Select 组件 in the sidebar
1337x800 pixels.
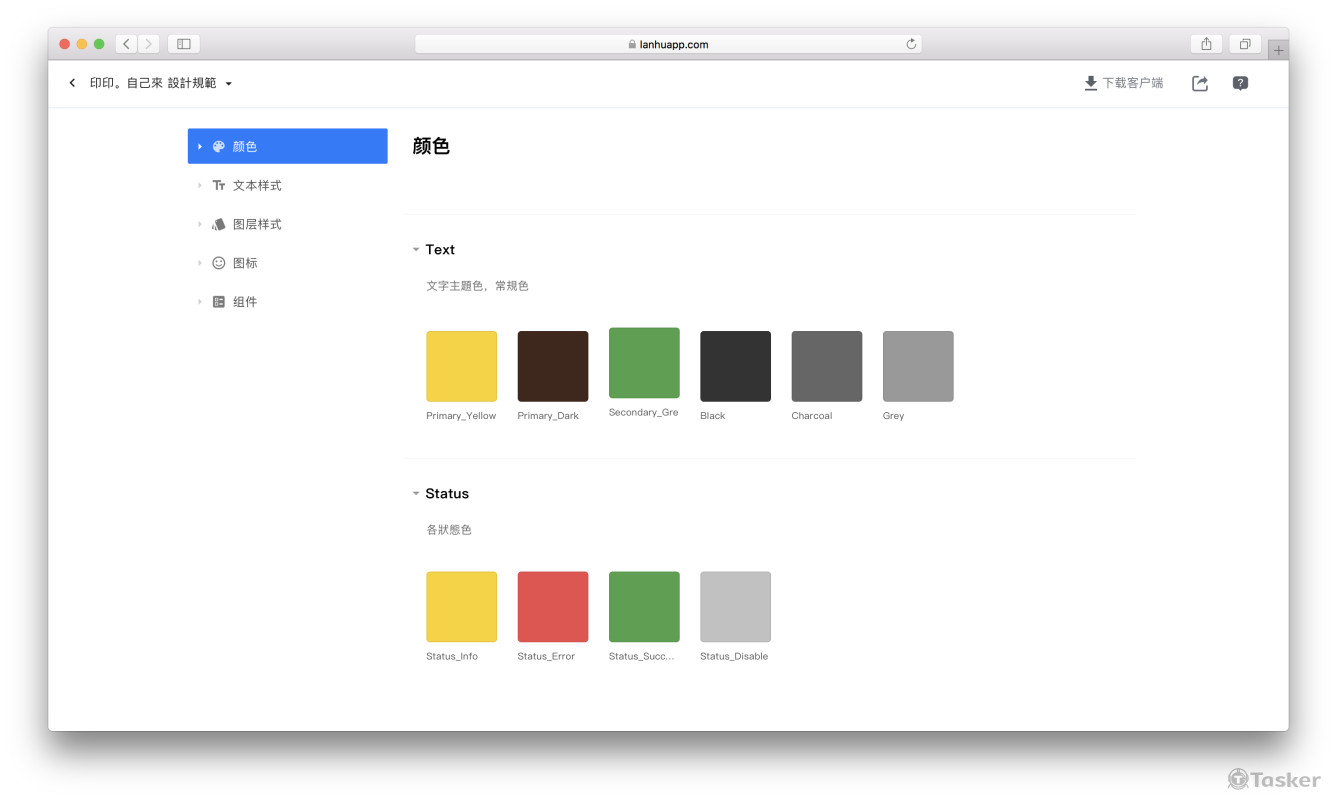coord(245,302)
